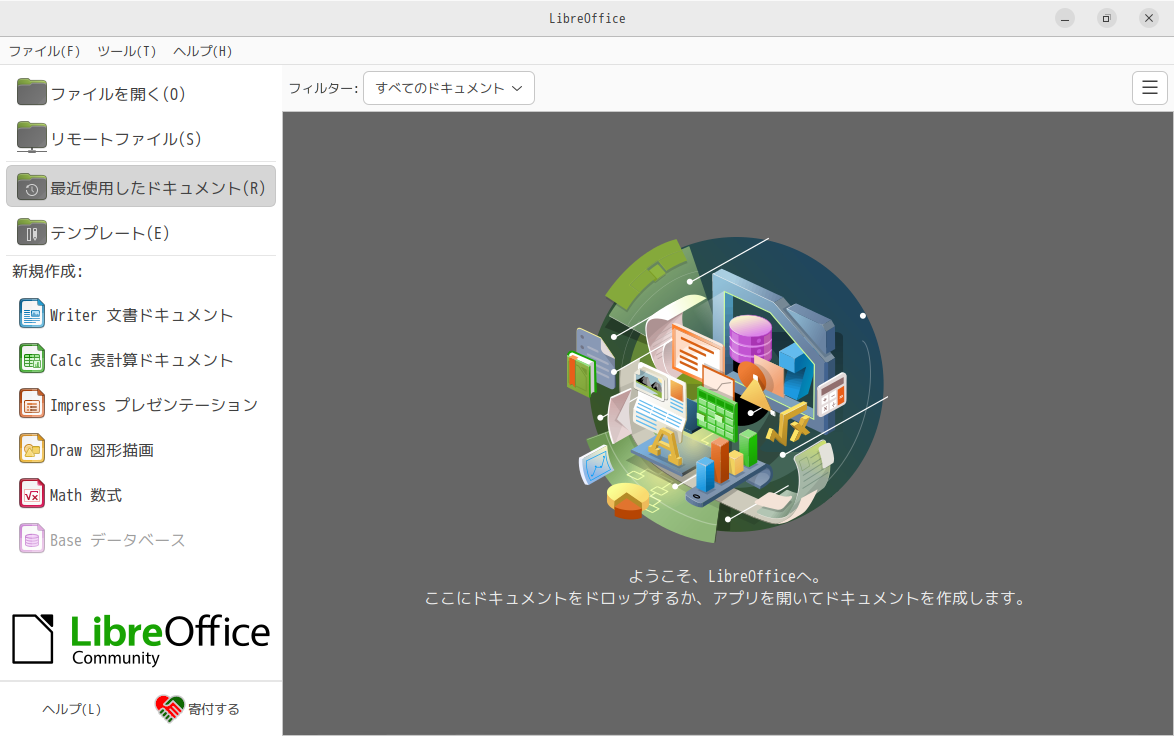Select 最近使用したドキュメント(R) button

click(141, 187)
